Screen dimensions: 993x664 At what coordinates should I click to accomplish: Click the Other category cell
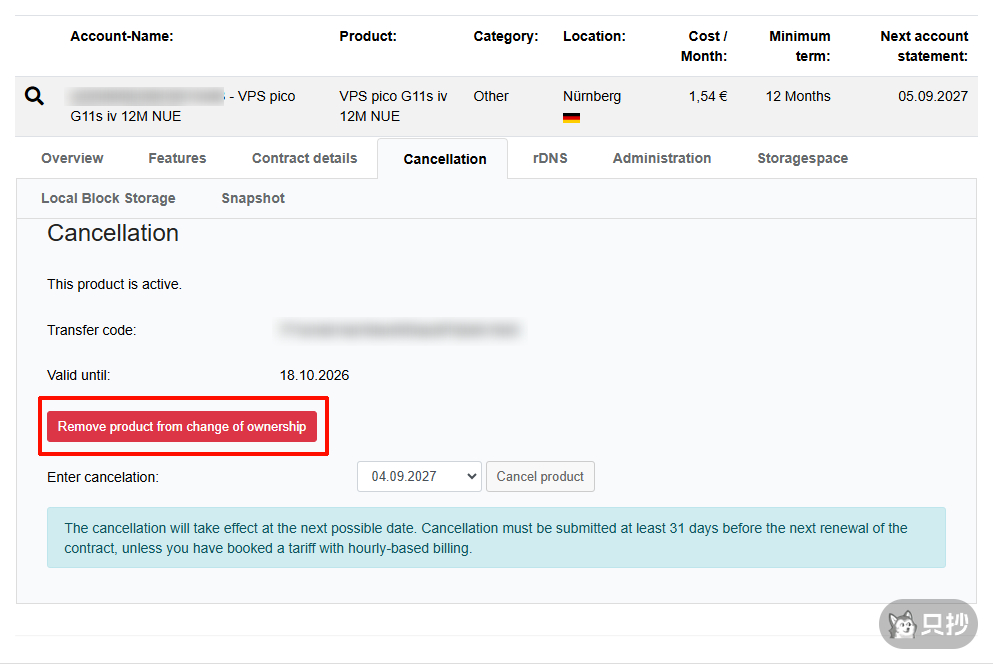click(x=491, y=96)
